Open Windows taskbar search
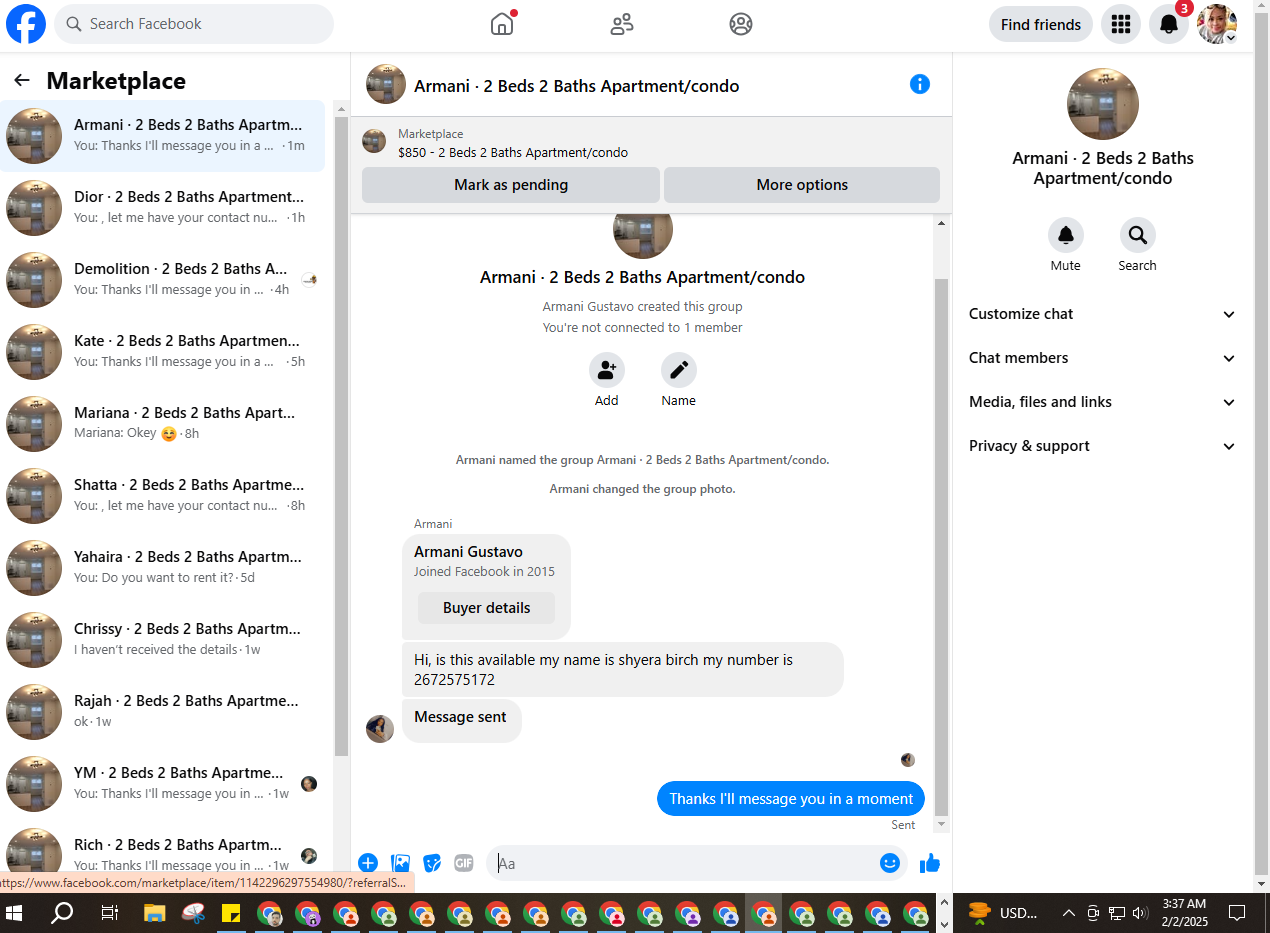The width and height of the screenshot is (1270, 933). pos(62,913)
